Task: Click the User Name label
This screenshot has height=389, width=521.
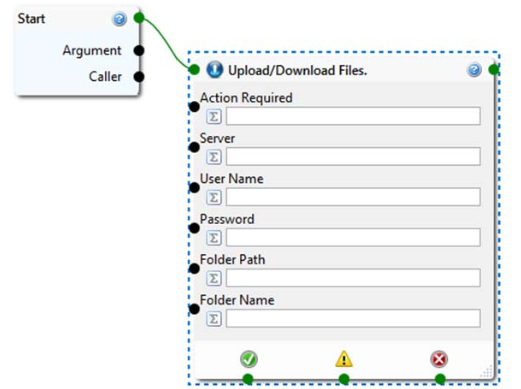Action: [x=232, y=179]
